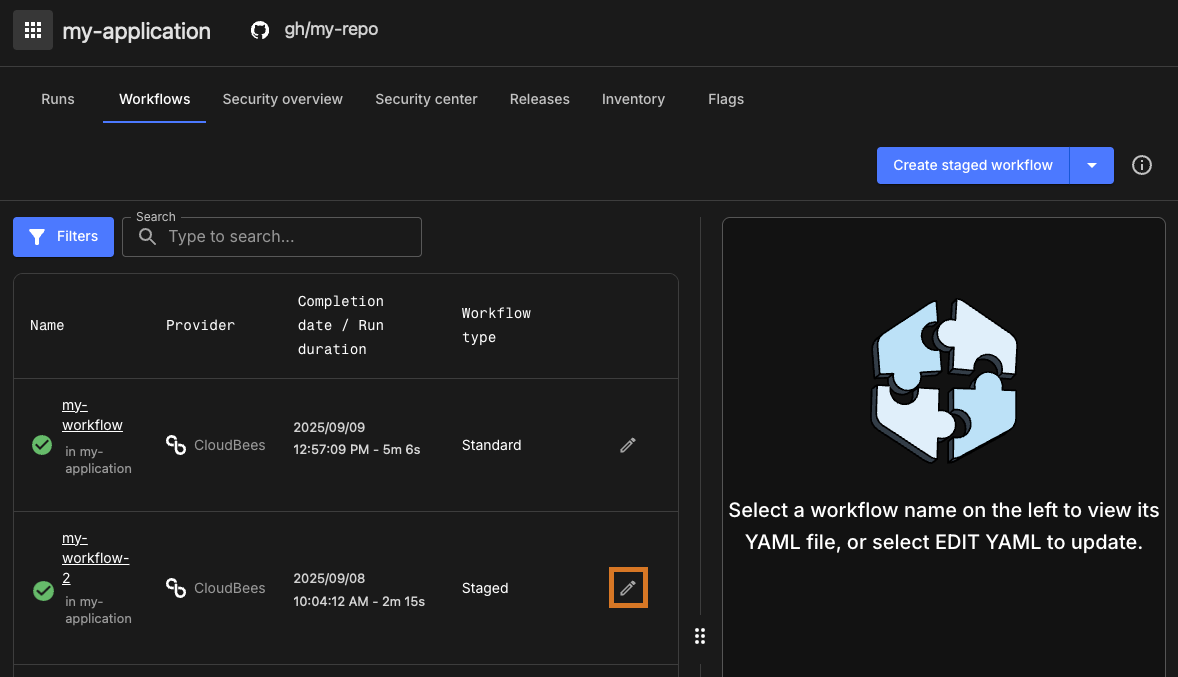Click inside the Type to search field

click(280, 237)
